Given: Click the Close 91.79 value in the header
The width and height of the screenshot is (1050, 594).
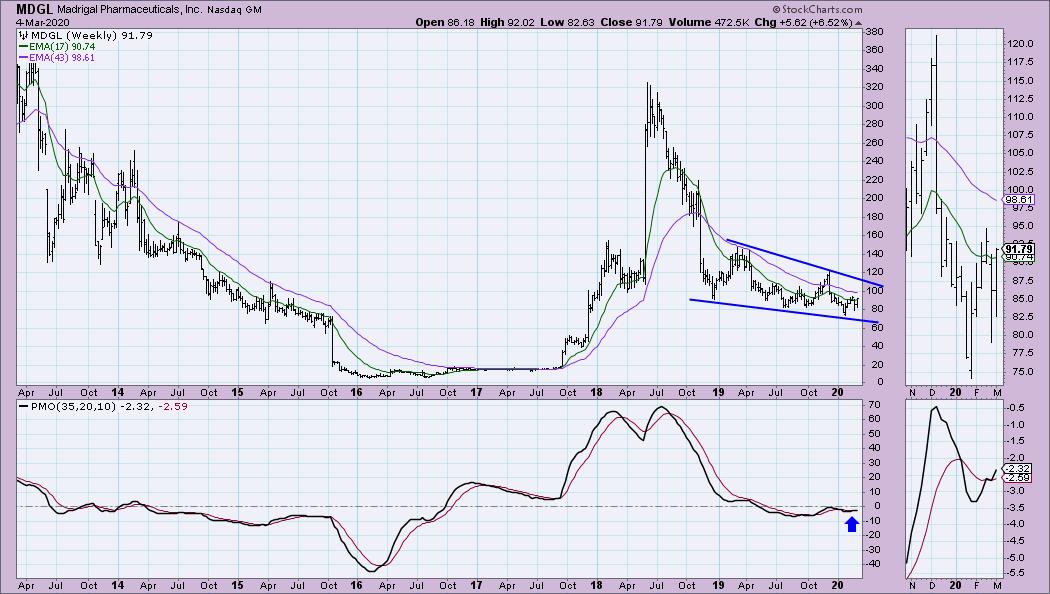Looking at the screenshot, I should [x=631, y=22].
